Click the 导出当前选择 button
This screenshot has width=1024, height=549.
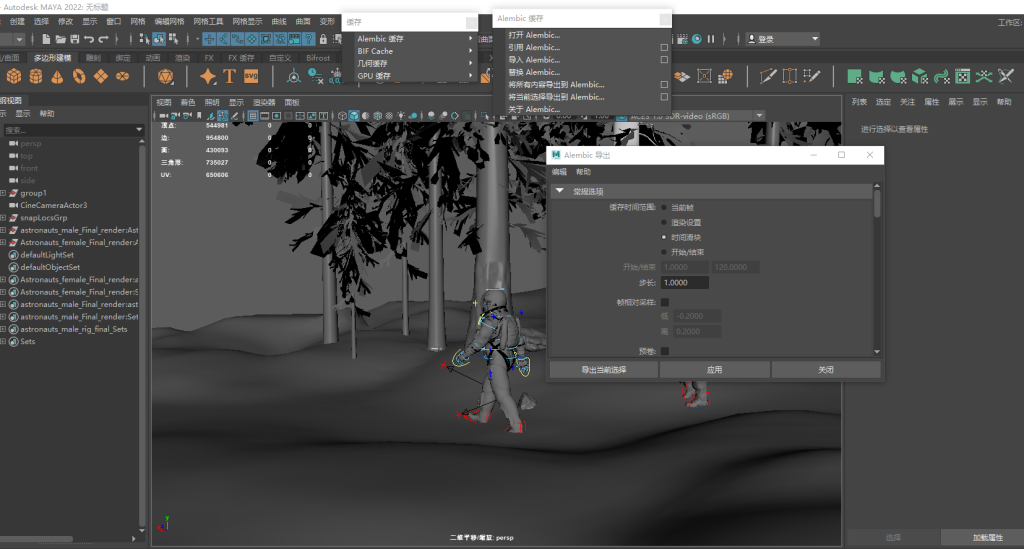603,369
